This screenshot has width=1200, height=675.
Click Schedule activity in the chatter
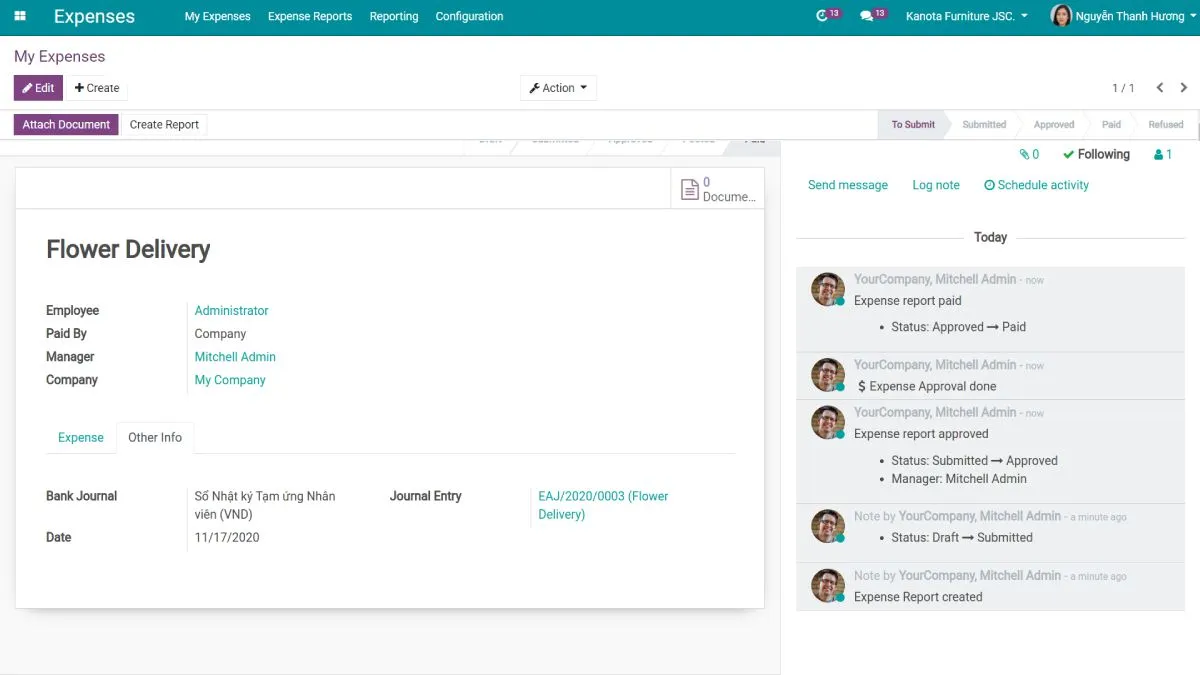point(1036,185)
